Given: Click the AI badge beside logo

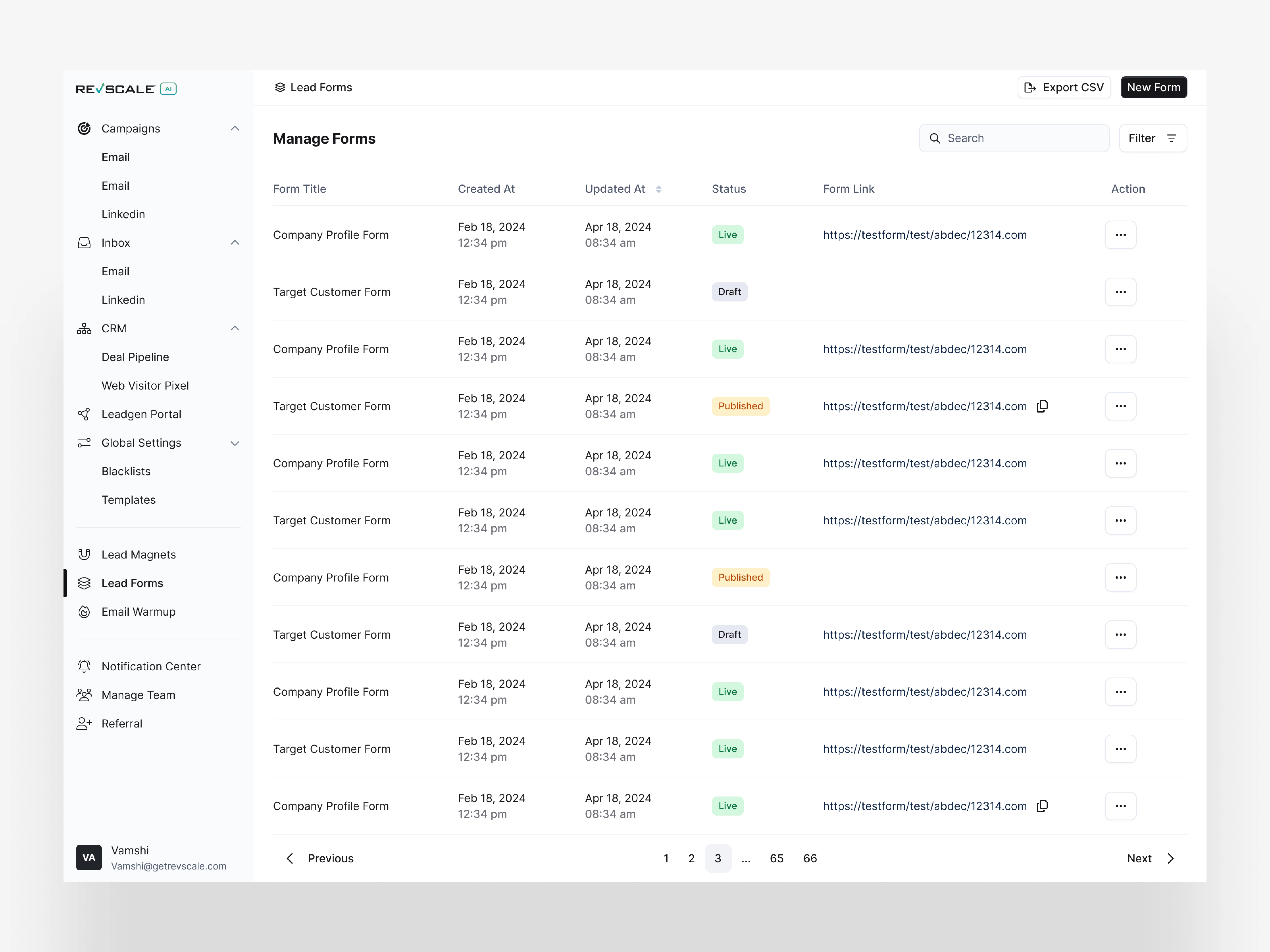Looking at the screenshot, I should click(168, 89).
